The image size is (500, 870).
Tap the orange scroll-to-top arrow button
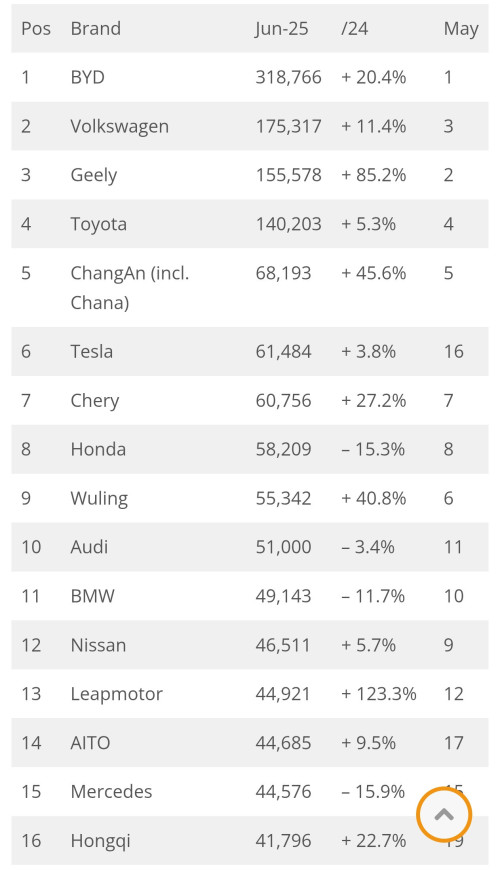click(x=444, y=815)
